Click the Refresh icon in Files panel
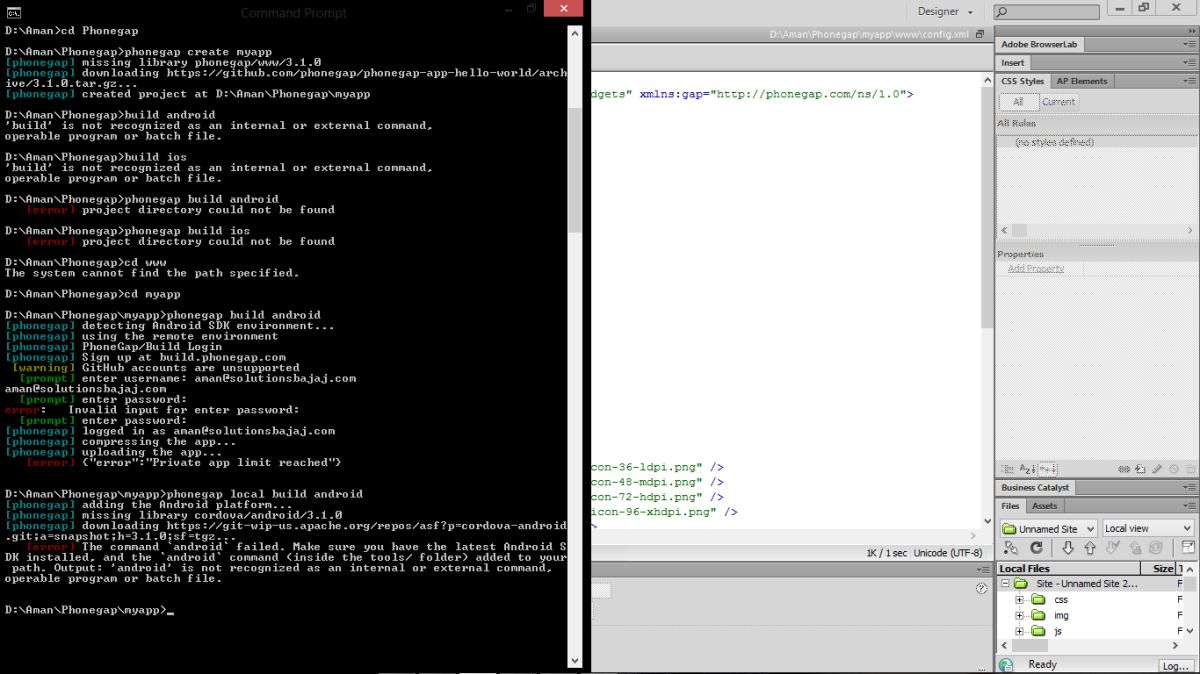Viewport: 1200px width, 674px height. pyautogui.click(x=1036, y=548)
